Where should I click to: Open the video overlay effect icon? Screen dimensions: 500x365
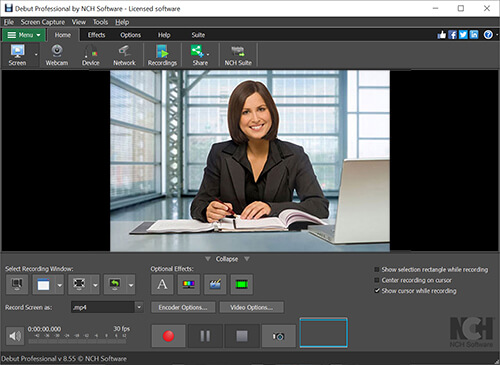215,284
